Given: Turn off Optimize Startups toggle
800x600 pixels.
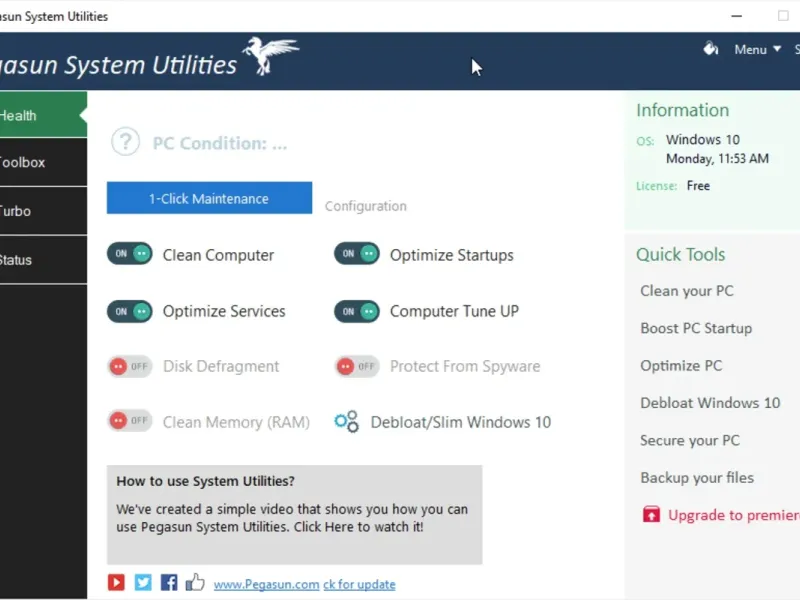Looking at the screenshot, I should pyautogui.click(x=357, y=254).
